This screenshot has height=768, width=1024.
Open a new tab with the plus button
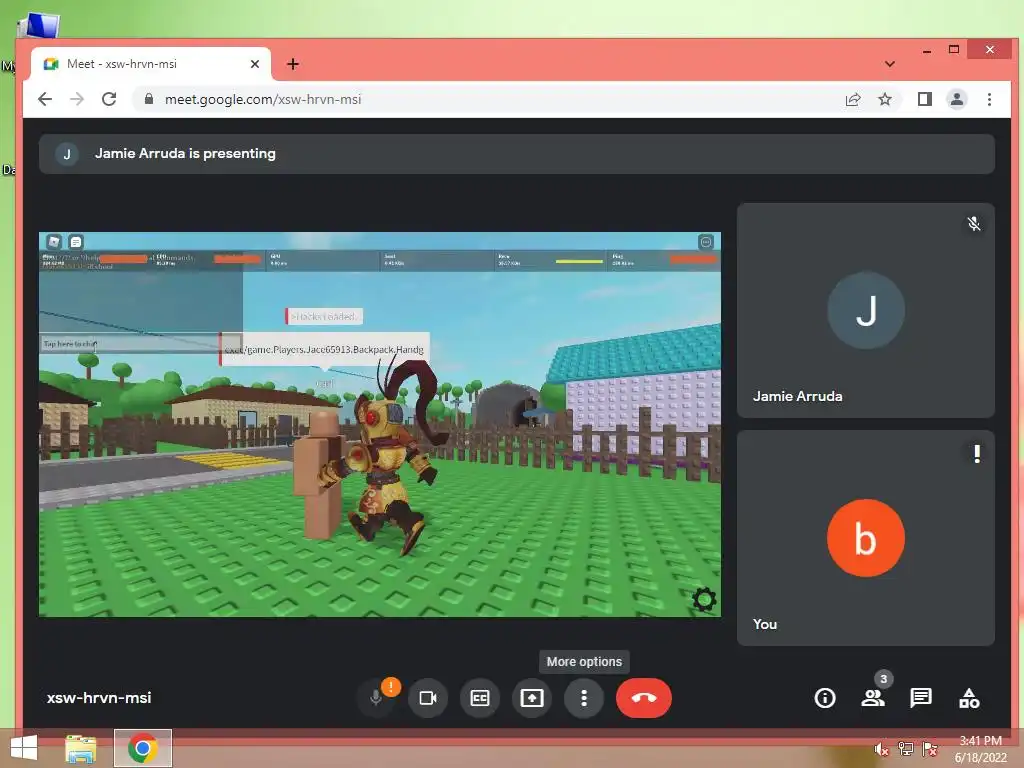[293, 64]
